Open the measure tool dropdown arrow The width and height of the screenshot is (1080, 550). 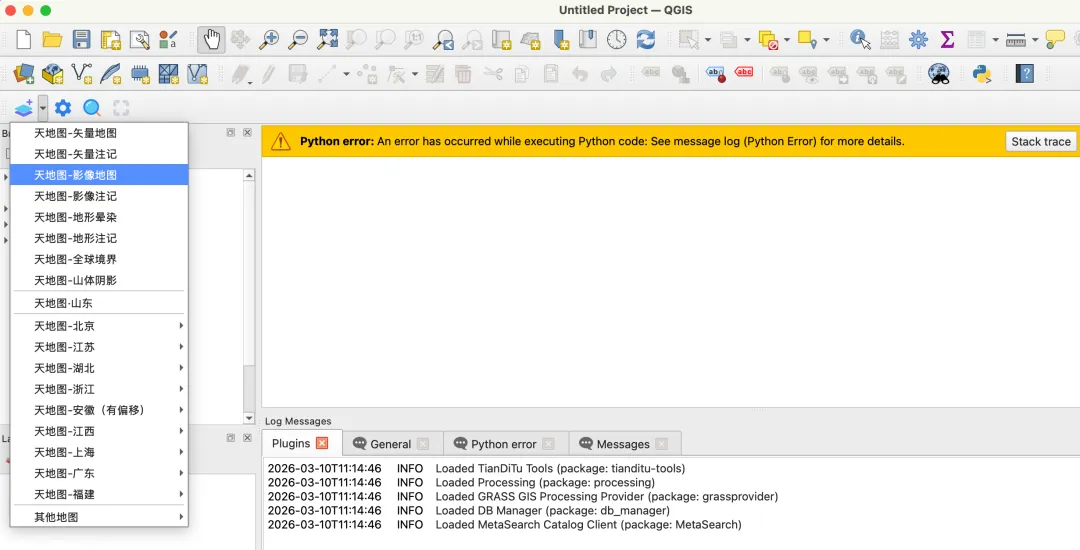pyautogui.click(x=1035, y=39)
